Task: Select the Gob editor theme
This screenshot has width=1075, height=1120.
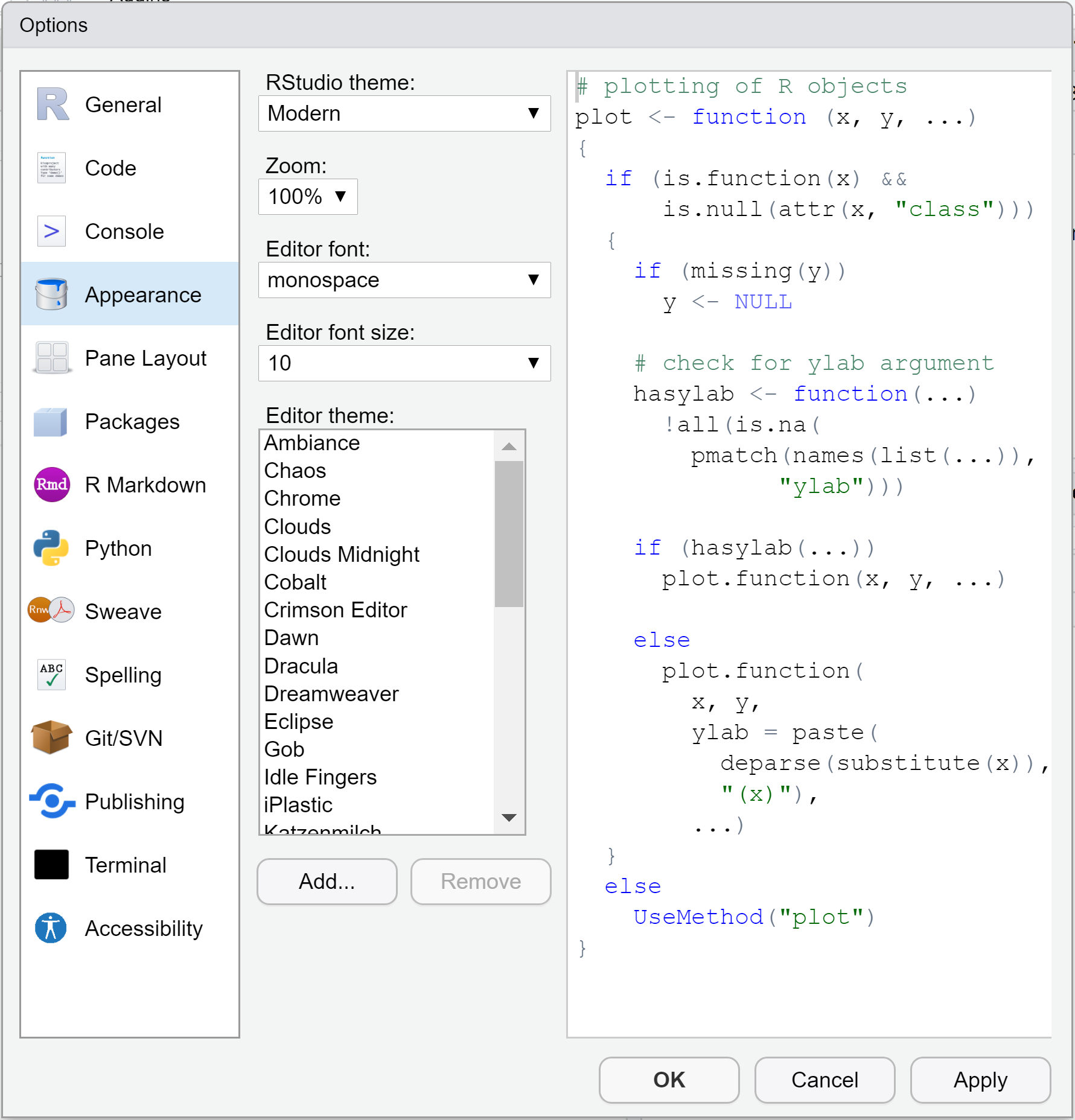Action: 377,749
